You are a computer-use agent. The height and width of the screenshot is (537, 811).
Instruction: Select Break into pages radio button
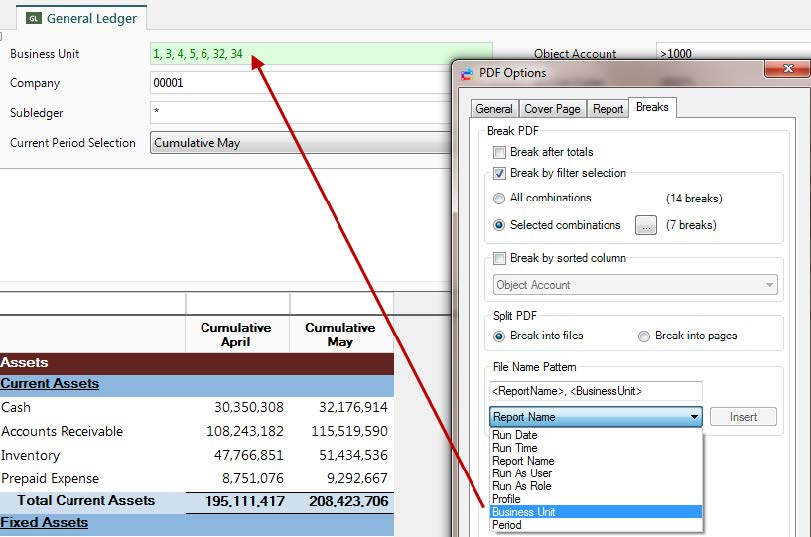point(644,336)
